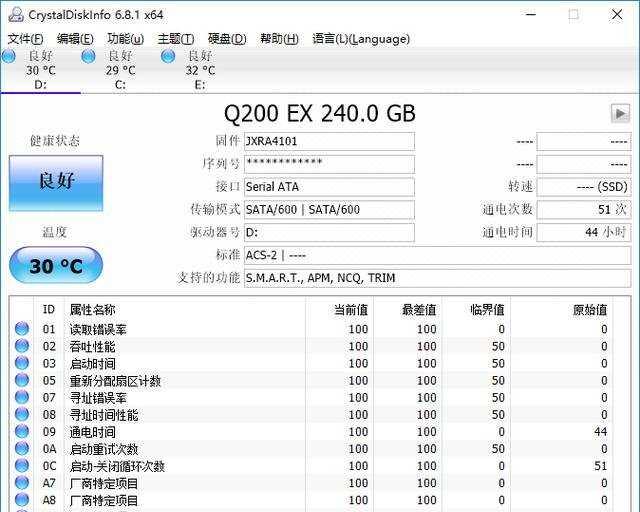The image size is (640, 512).
Task: Click status icon for attribute 0A 启动重试次数
Action: click(x=22, y=449)
